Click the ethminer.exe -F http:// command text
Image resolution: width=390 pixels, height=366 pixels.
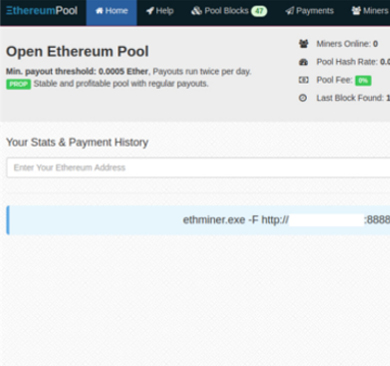click(236, 220)
